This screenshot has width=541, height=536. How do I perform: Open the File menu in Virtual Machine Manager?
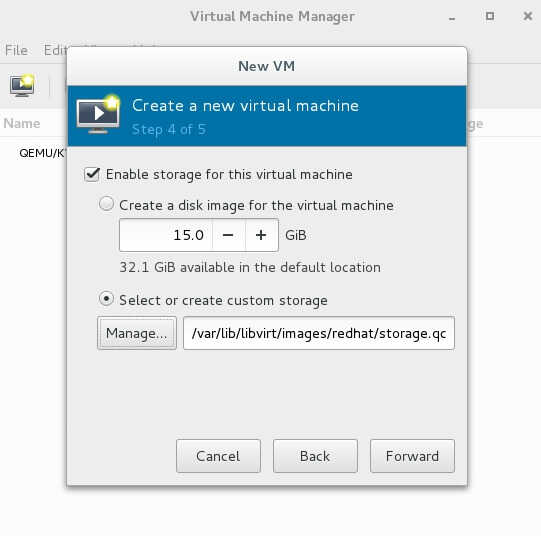[x=16, y=50]
